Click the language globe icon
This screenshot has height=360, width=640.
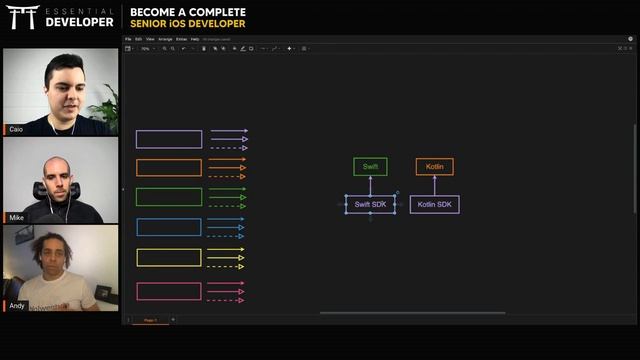(x=630, y=39)
